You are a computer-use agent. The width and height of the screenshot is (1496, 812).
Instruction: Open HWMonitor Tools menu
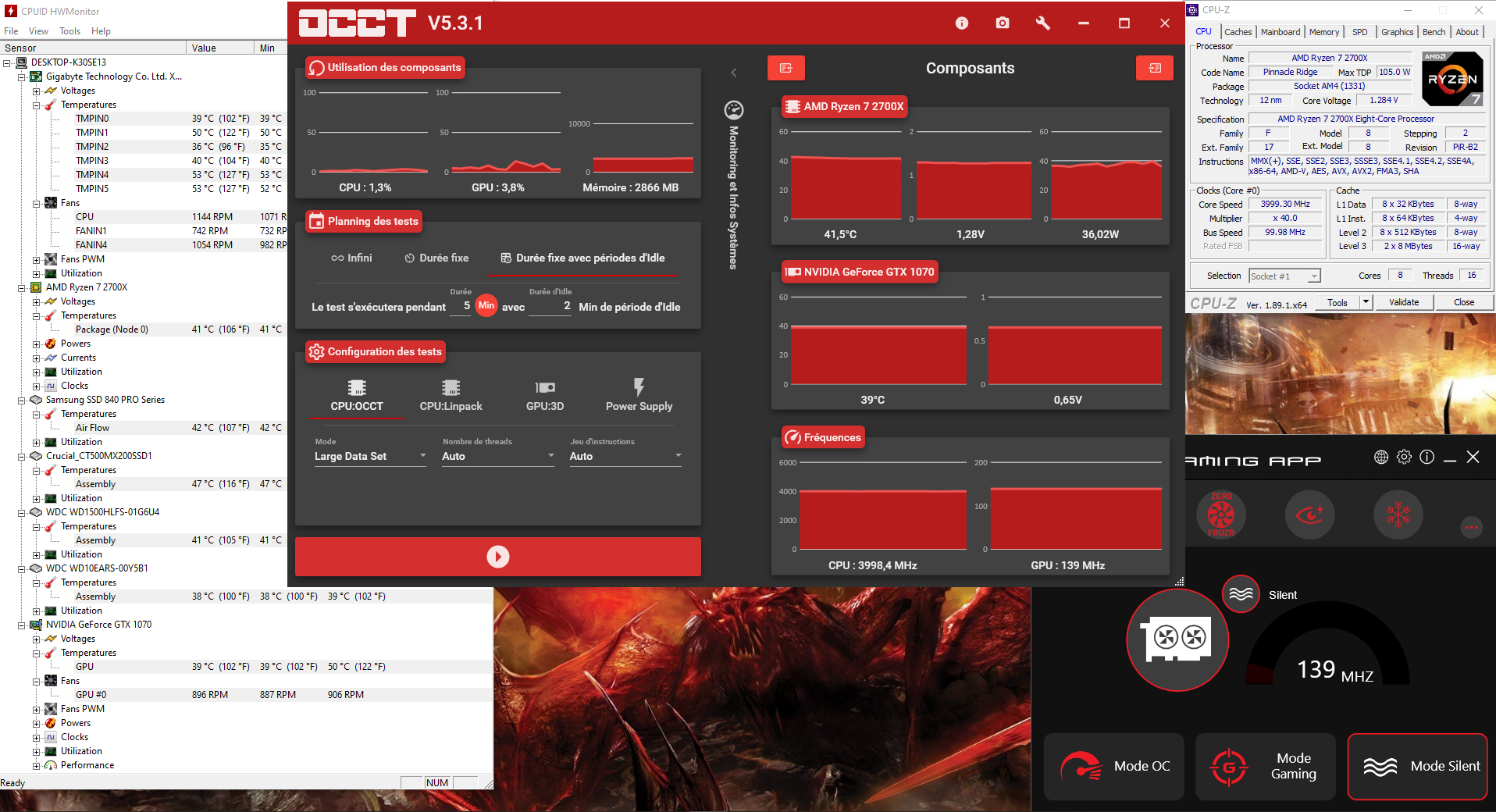click(x=69, y=31)
